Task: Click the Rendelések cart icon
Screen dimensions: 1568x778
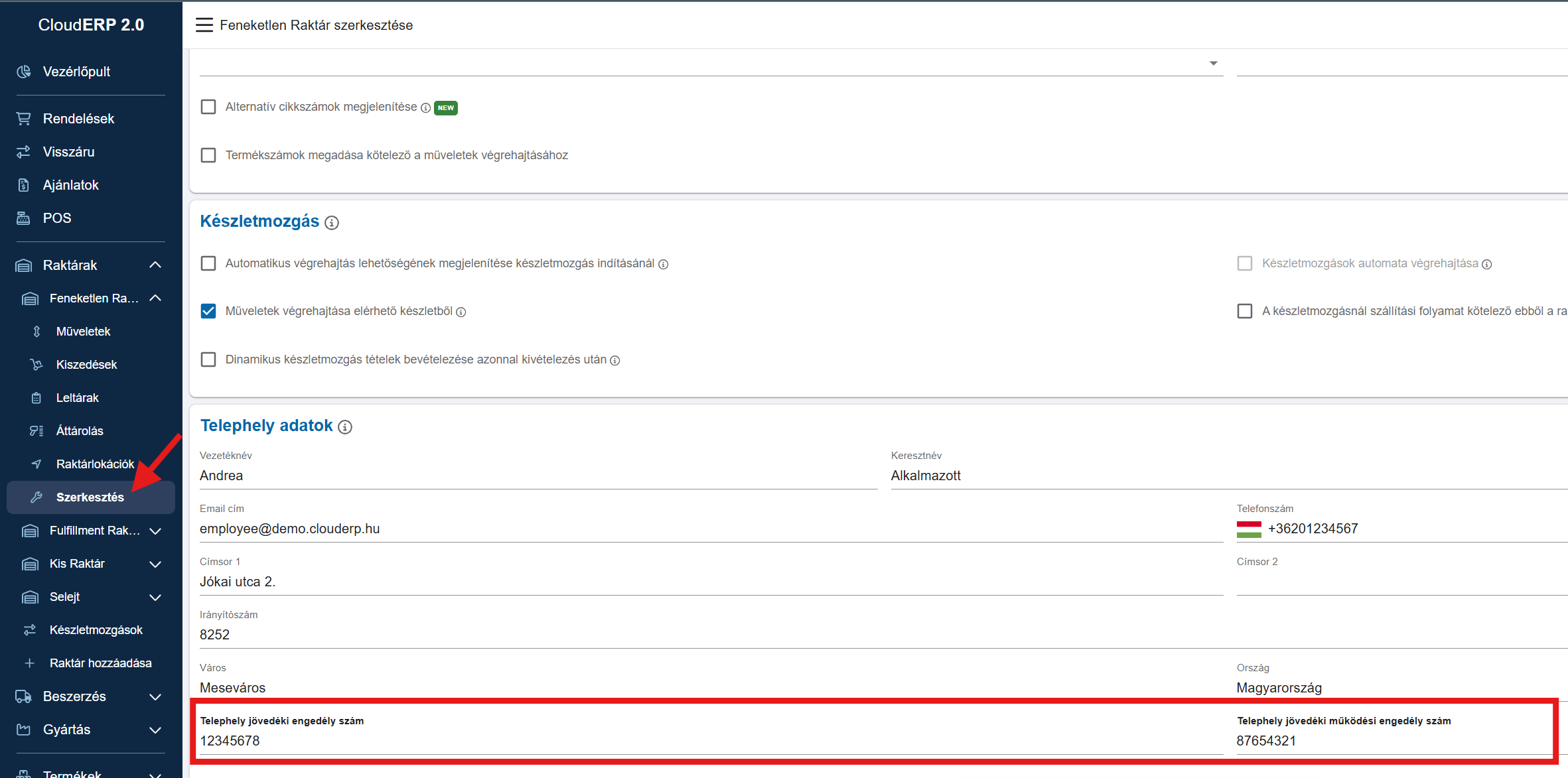Action: 24,119
